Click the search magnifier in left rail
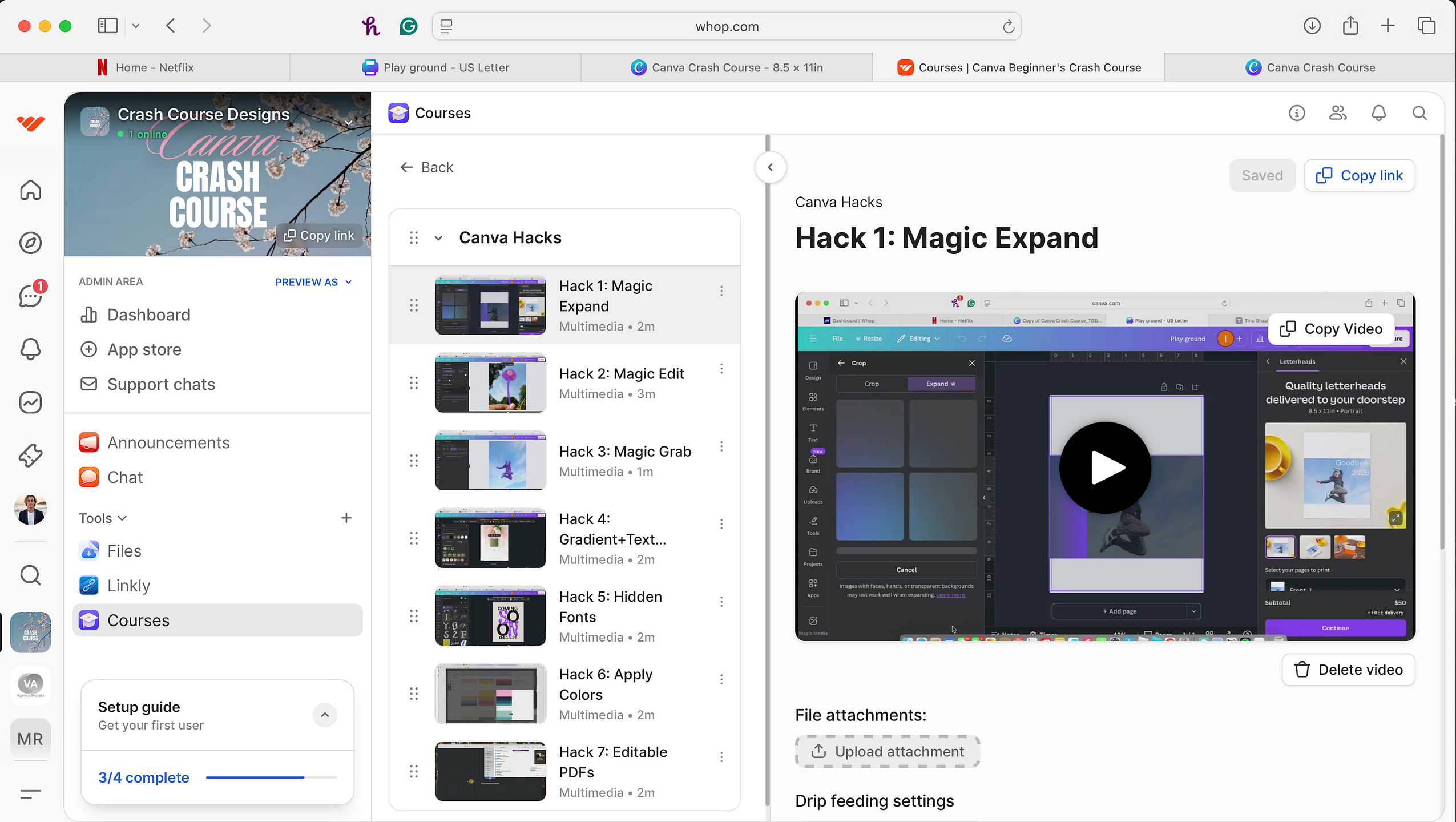This screenshot has width=1456, height=822. 30,575
